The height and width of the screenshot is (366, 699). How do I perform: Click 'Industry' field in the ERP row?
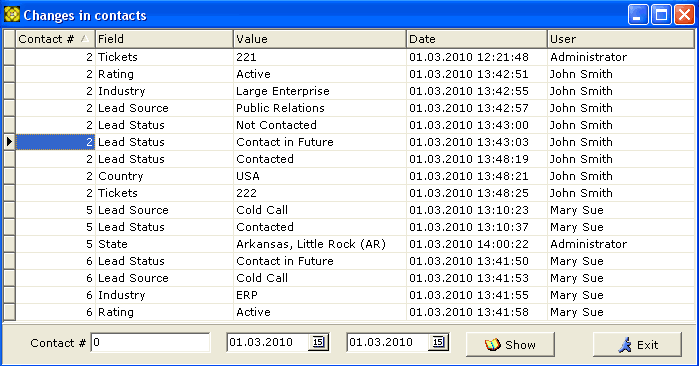coord(164,295)
